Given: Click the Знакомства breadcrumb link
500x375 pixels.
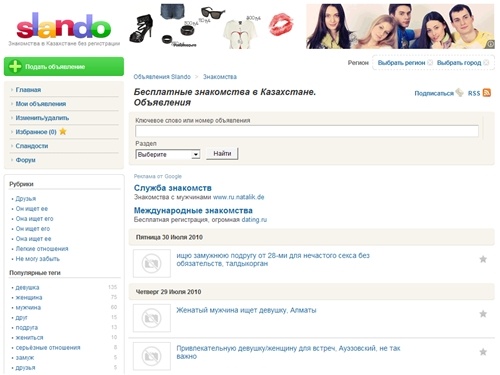Looking at the screenshot, I should coord(220,77).
